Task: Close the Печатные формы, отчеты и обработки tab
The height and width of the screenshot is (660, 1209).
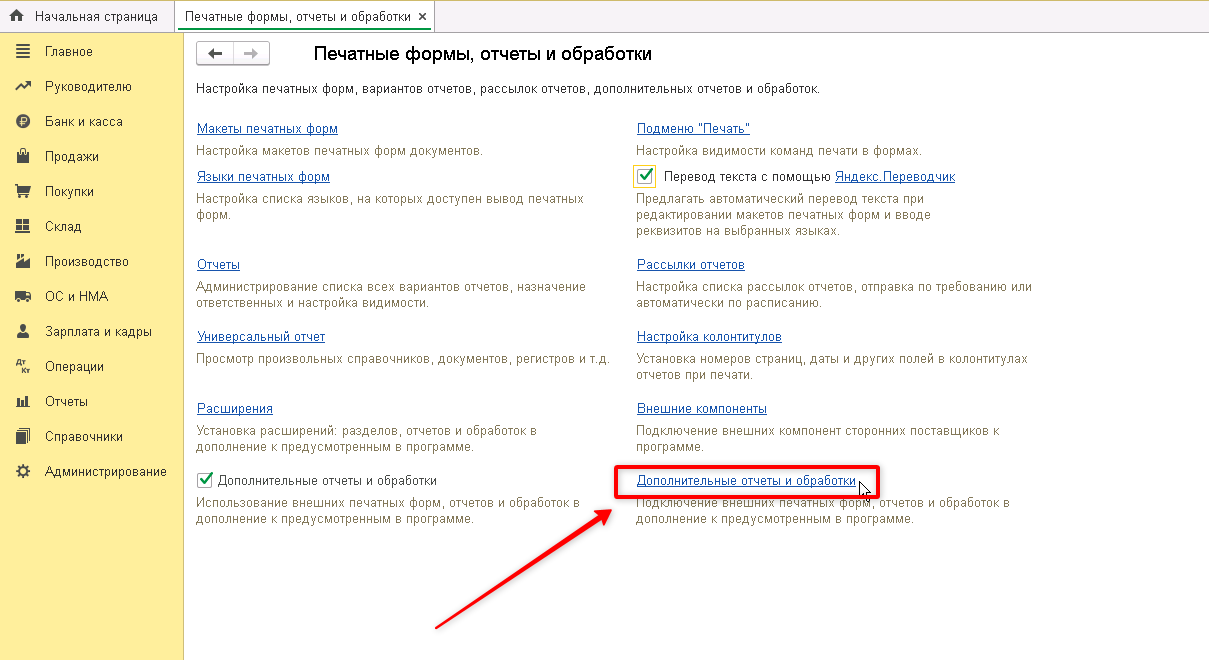Action: click(x=422, y=17)
